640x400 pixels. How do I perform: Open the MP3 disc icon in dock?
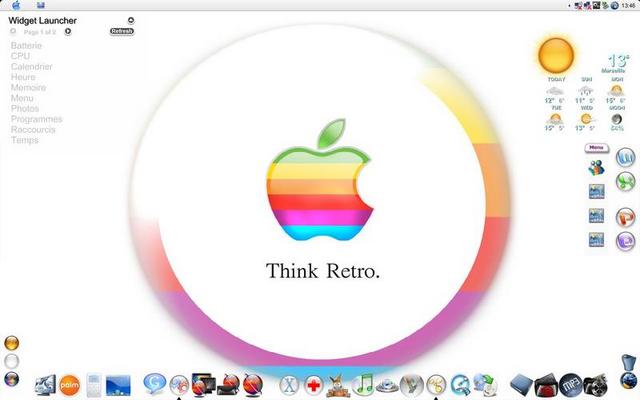(570, 385)
